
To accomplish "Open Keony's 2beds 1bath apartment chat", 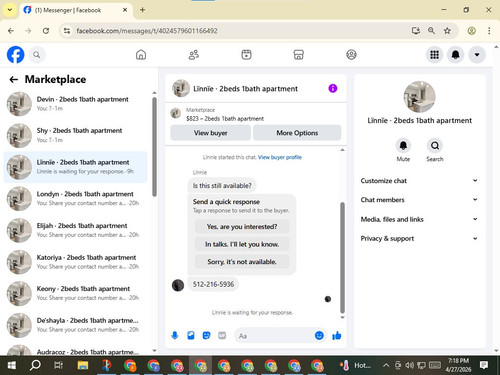I will point(75,293).
